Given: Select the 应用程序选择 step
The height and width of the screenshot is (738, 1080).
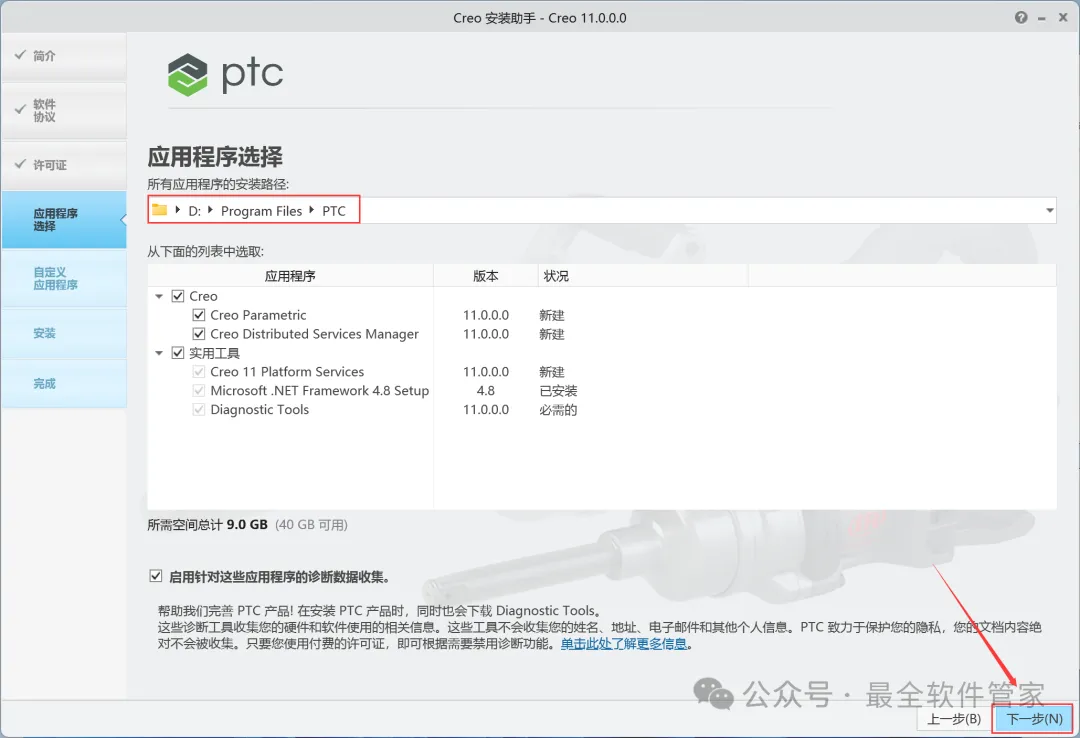Looking at the screenshot, I should [x=64, y=220].
